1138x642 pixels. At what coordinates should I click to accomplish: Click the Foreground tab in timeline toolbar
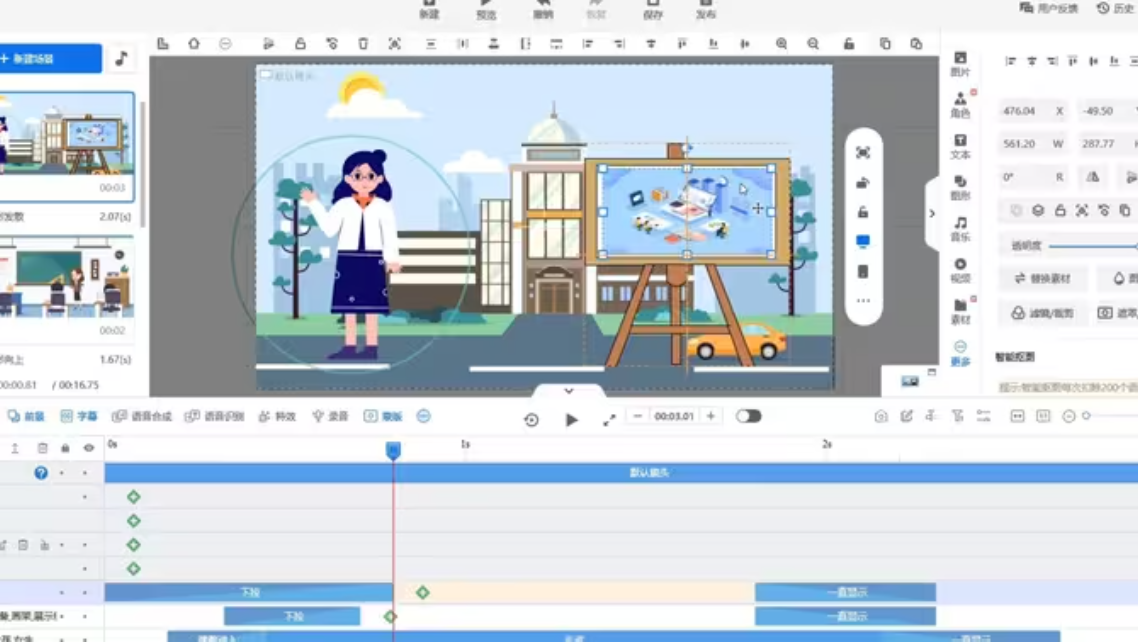pos(26,416)
